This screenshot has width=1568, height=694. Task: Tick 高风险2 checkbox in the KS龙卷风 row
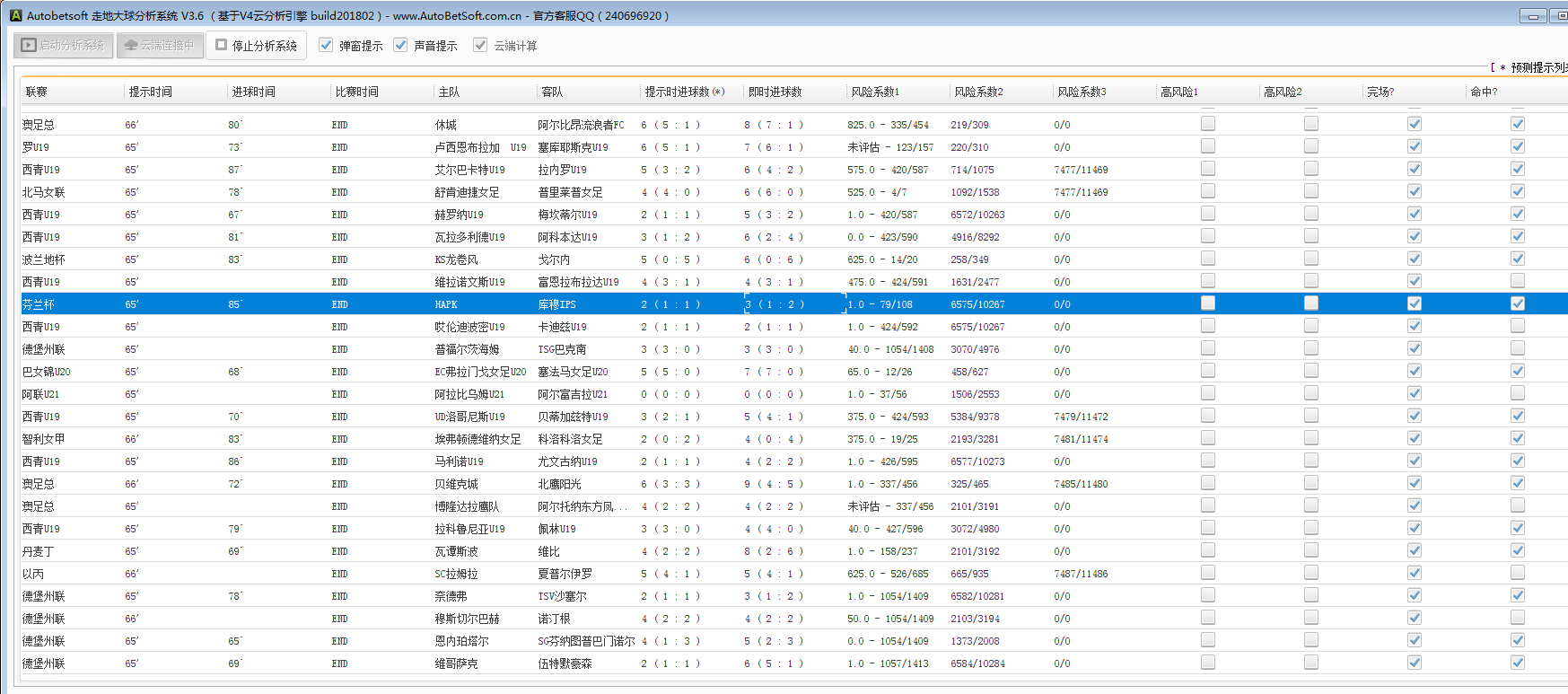point(1310,259)
